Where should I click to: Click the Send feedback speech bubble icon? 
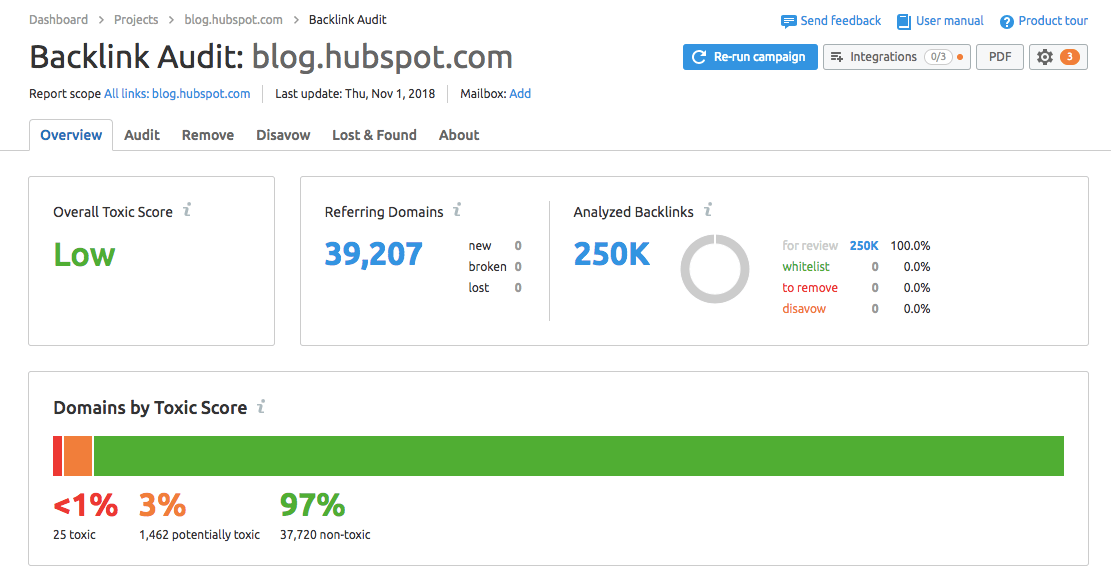point(789,21)
